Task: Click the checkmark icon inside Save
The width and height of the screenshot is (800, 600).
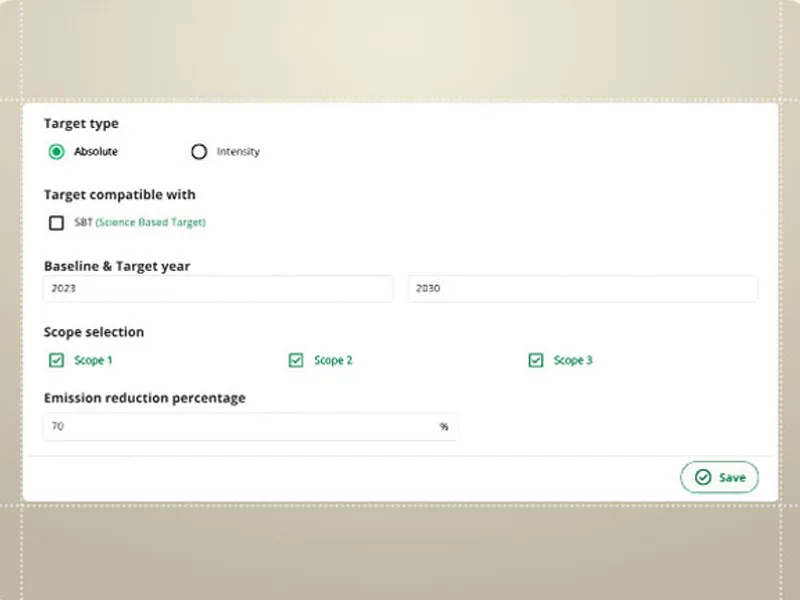Action: tap(703, 477)
